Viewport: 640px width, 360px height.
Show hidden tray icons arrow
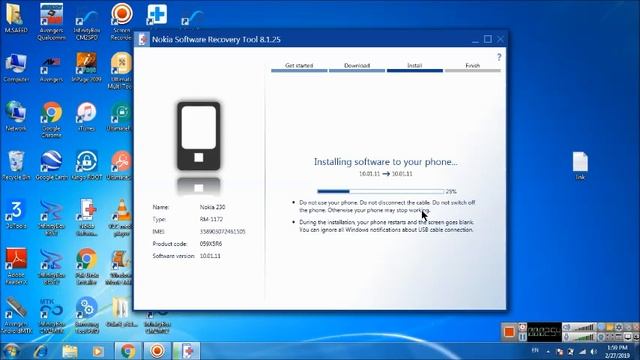point(548,351)
